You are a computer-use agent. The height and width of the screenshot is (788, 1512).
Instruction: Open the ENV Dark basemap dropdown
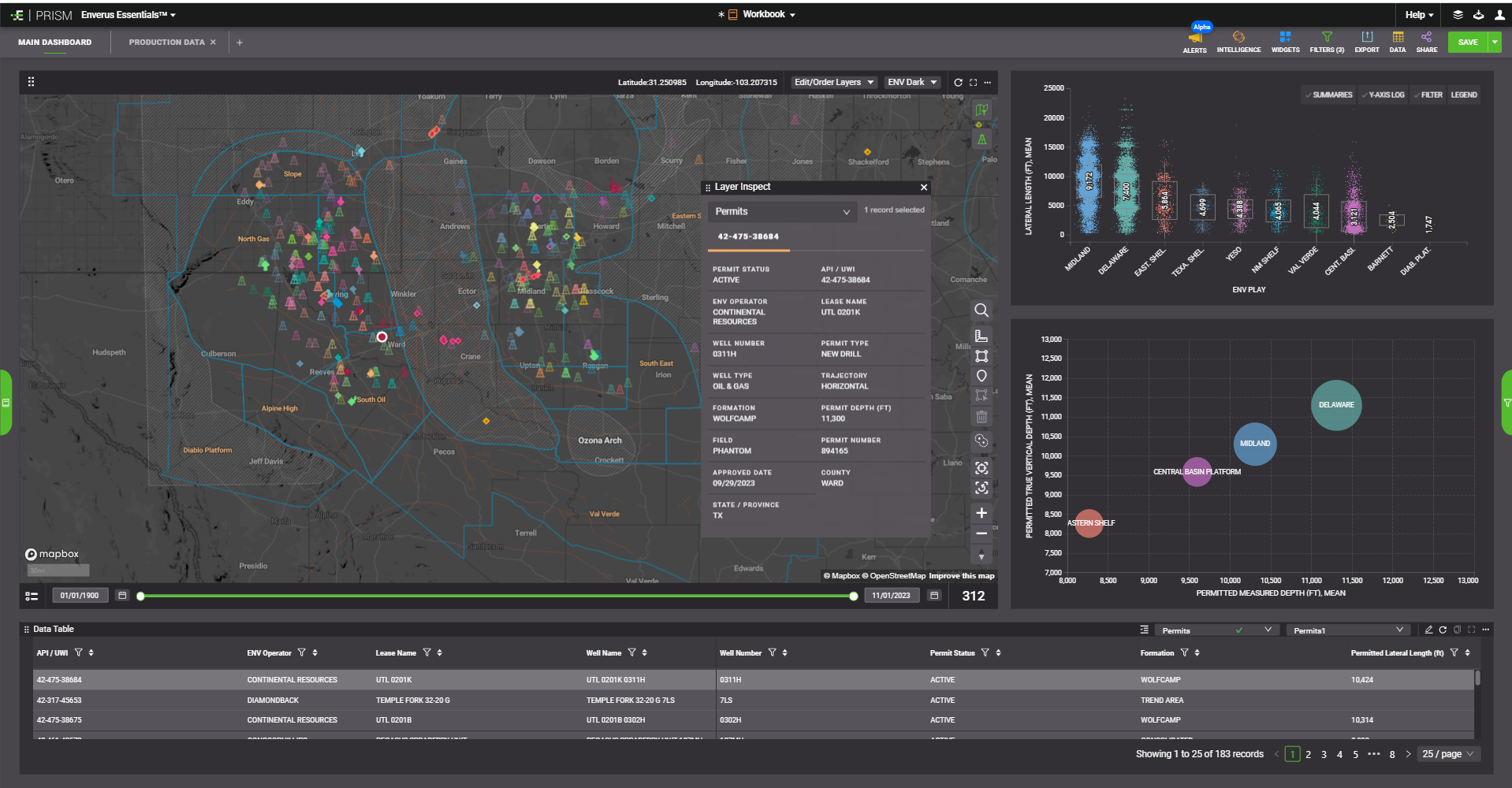pos(911,83)
